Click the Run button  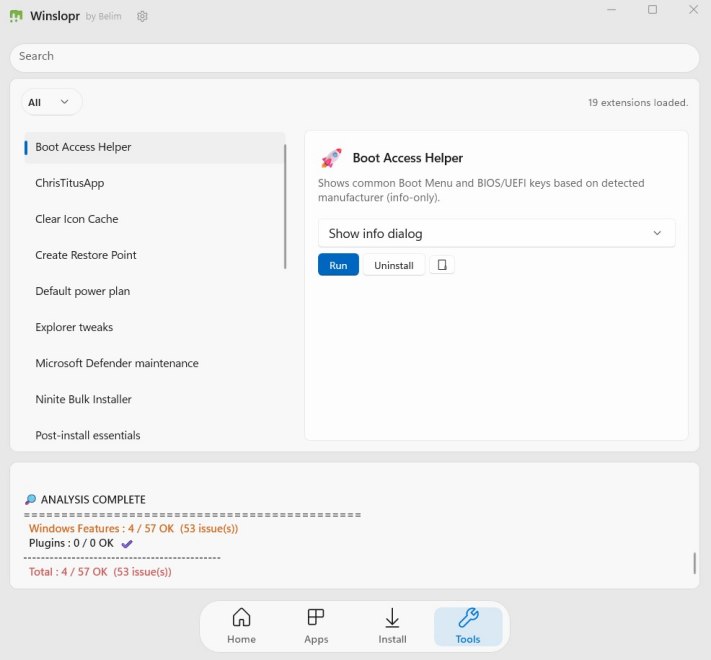[338, 265]
